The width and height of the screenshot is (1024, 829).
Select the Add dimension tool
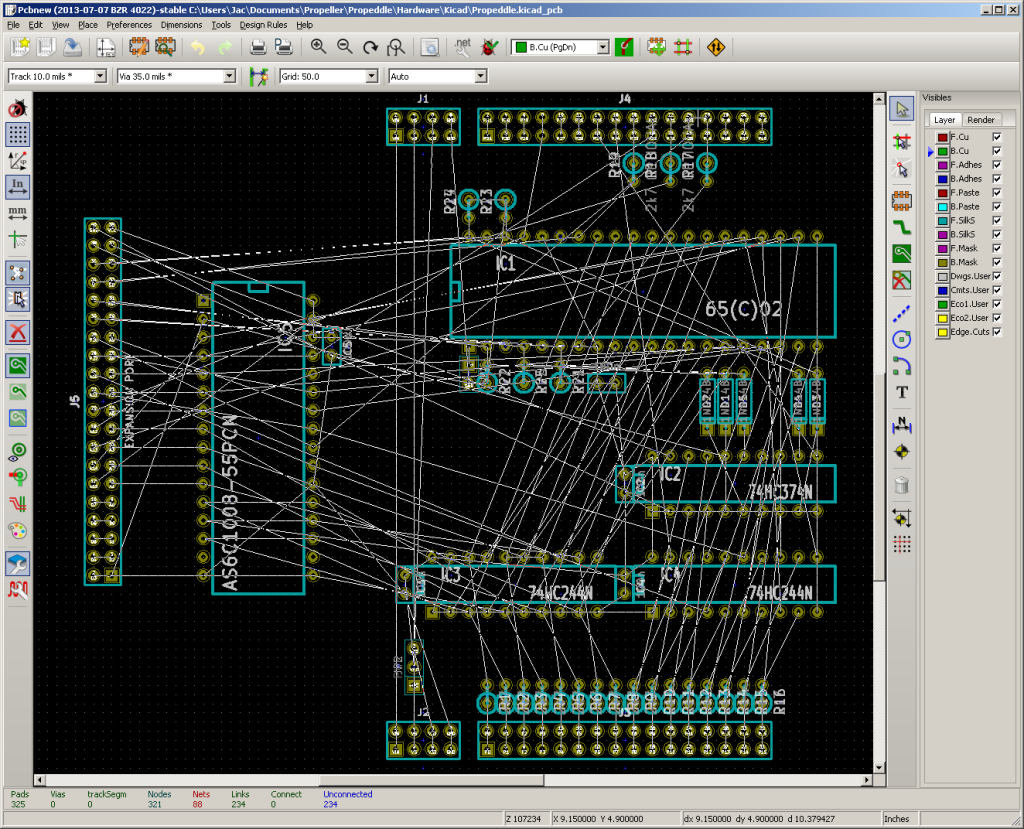point(902,425)
